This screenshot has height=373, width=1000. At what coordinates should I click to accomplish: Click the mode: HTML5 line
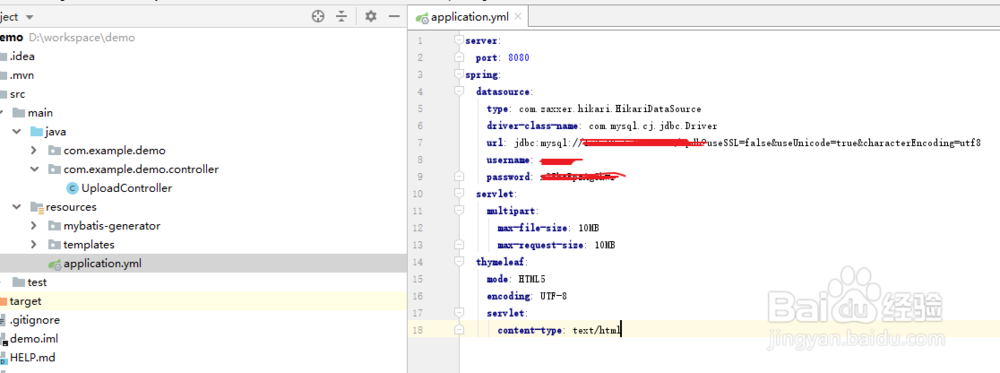[x=516, y=279]
